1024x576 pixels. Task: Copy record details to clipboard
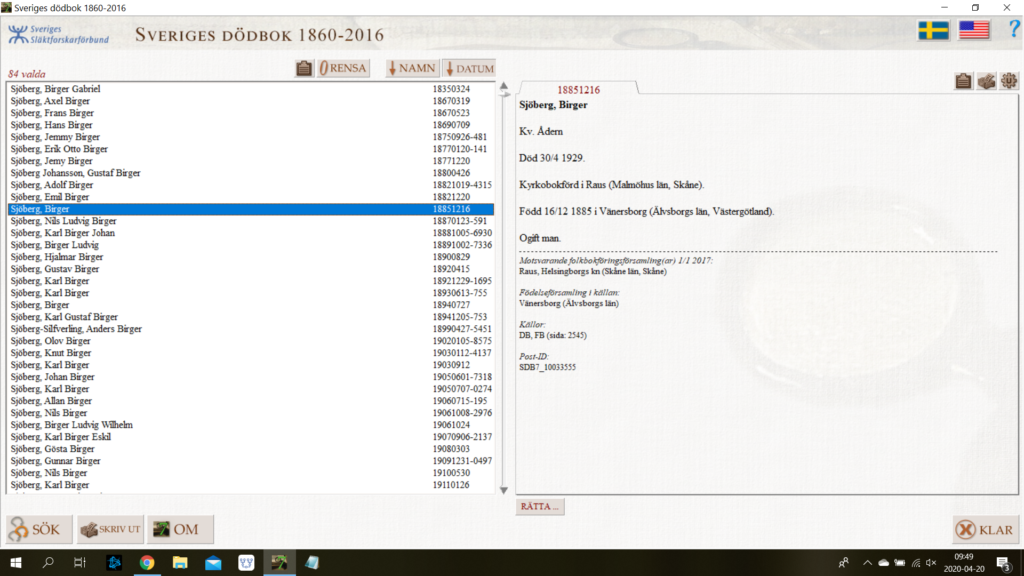(963, 81)
